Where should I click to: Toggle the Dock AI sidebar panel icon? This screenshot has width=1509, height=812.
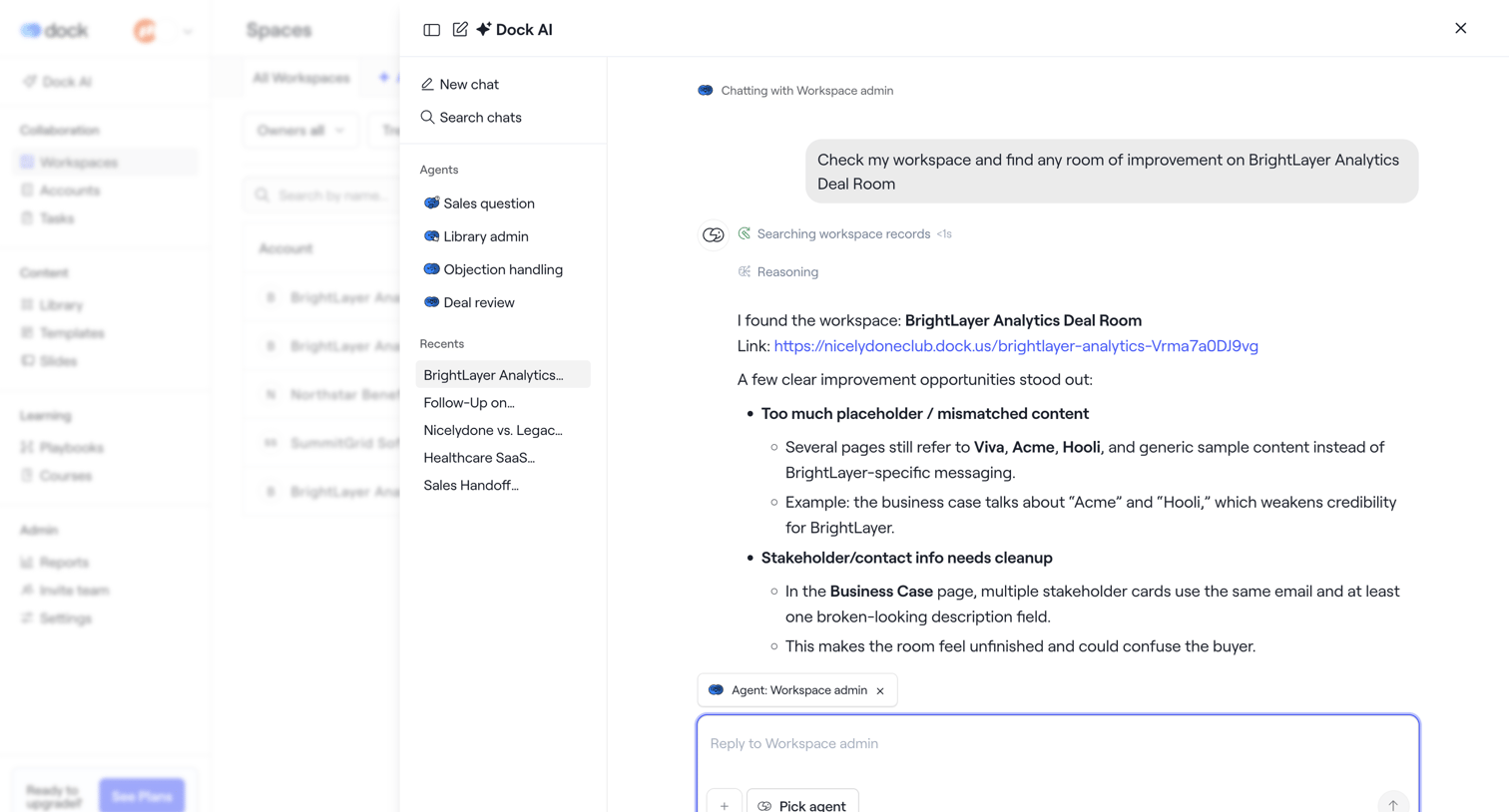click(x=431, y=30)
